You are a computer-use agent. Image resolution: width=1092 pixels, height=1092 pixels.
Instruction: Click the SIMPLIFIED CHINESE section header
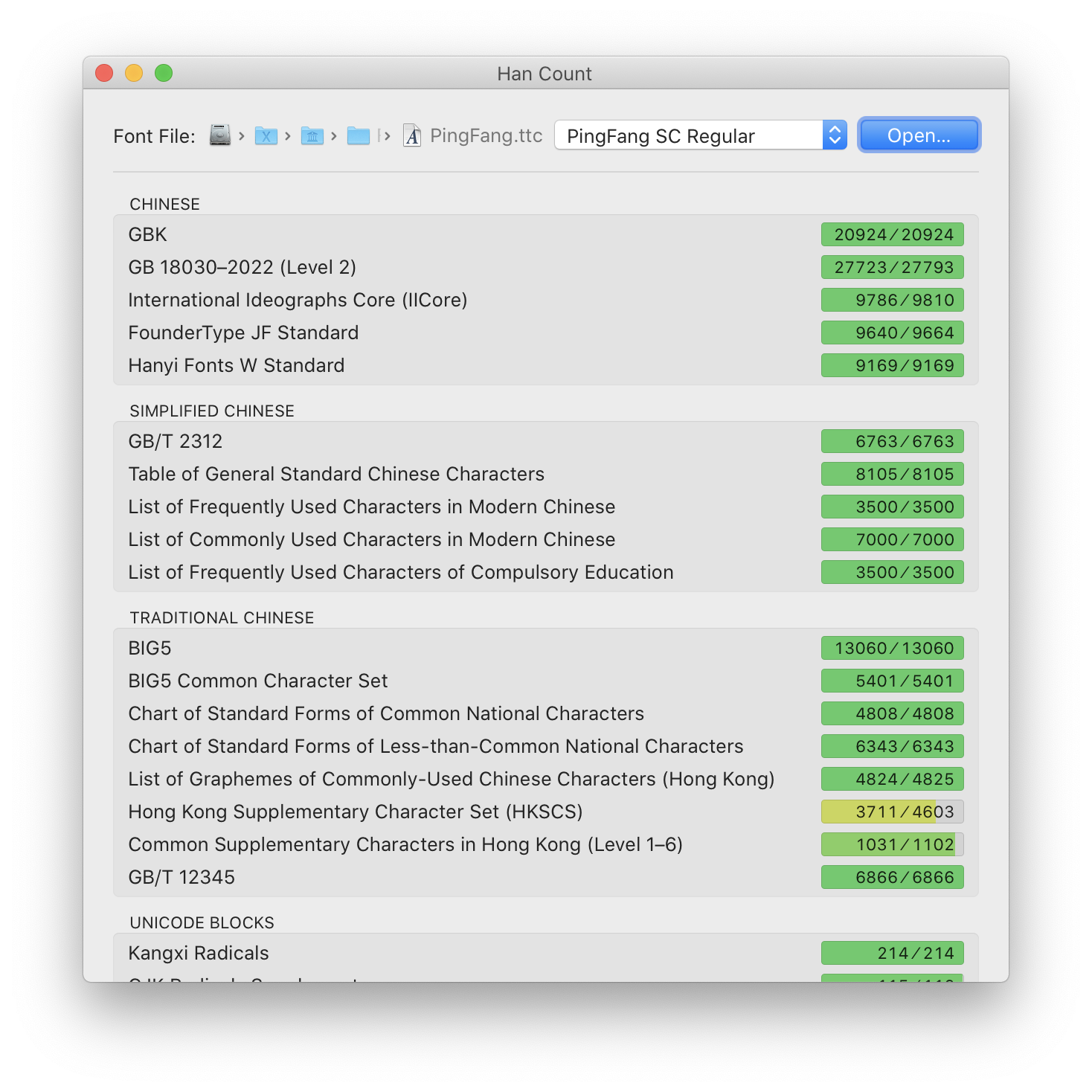pos(212,411)
